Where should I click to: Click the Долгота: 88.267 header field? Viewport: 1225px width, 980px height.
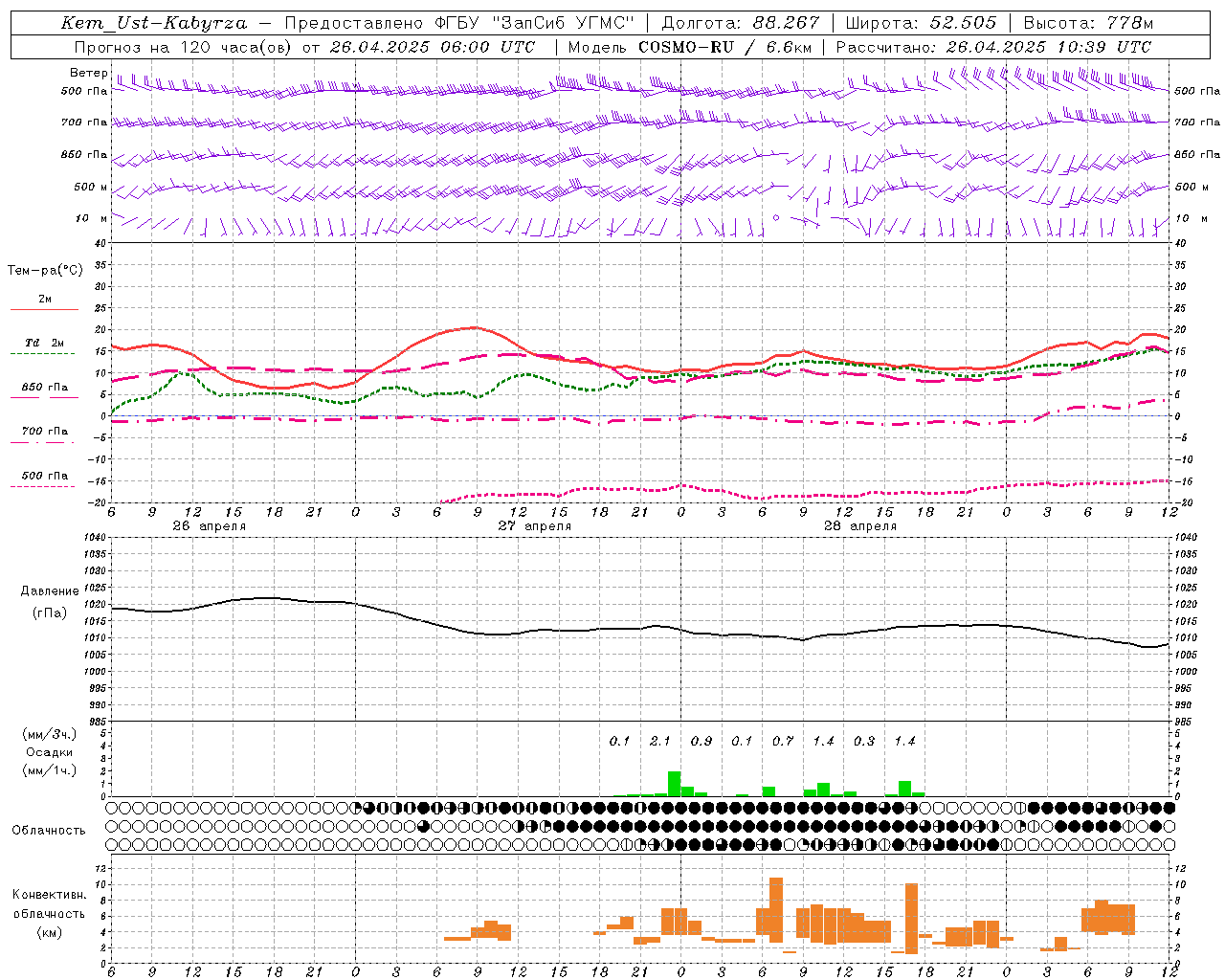pos(741,23)
